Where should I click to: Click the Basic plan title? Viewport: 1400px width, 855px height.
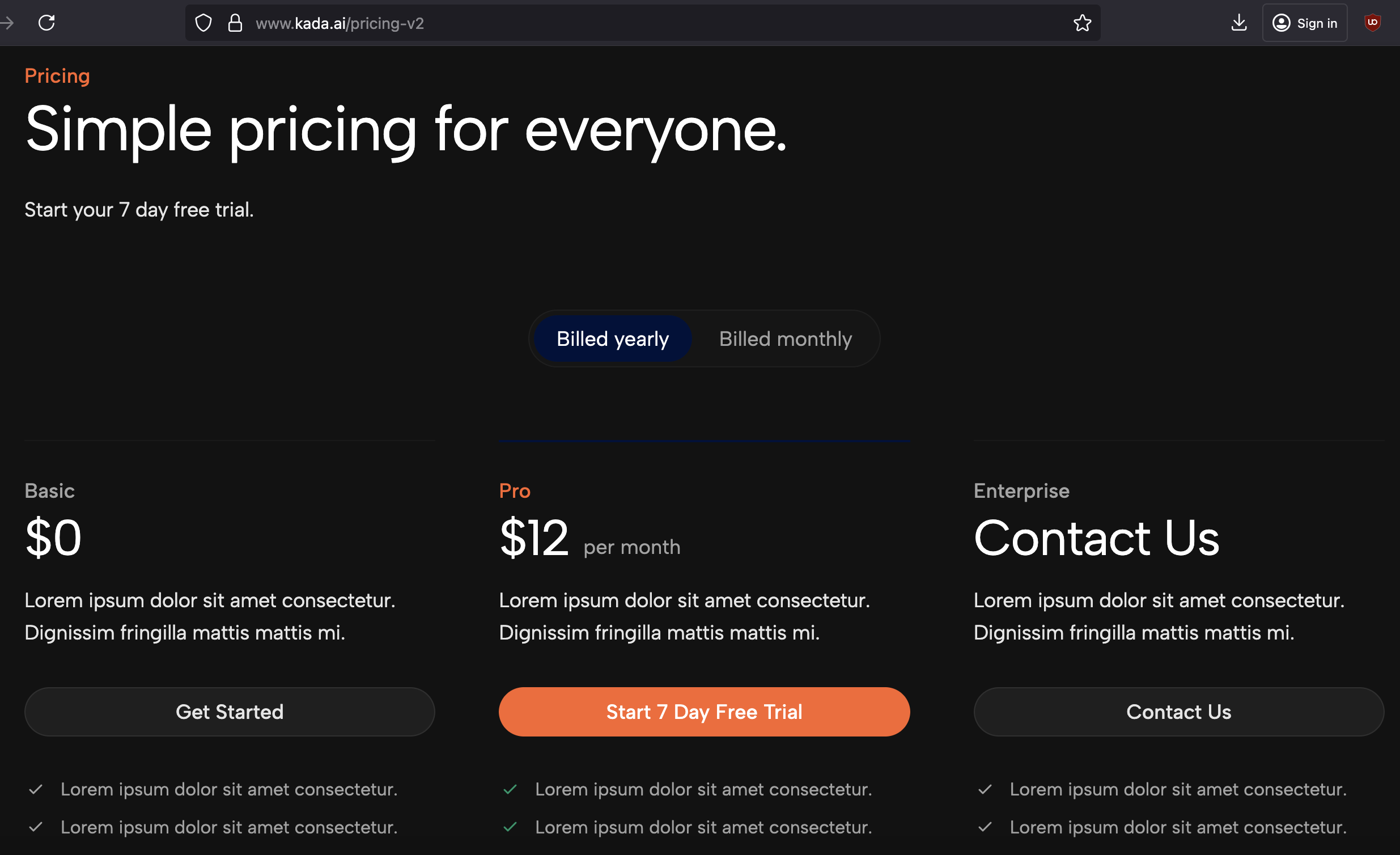(49, 490)
